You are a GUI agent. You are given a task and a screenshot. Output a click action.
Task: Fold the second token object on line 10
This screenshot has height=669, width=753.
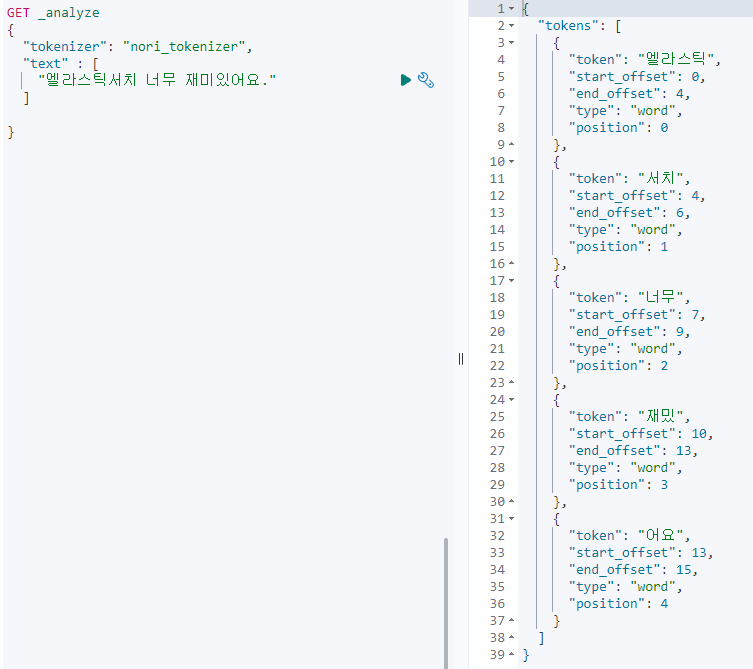tap(512, 162)
